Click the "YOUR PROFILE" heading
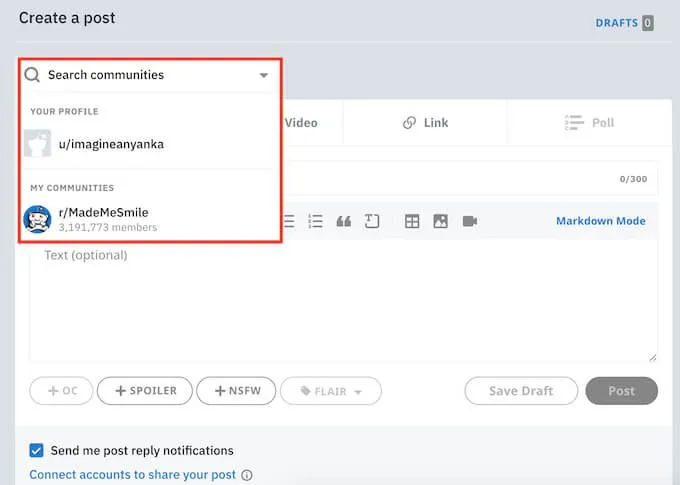The width and height of the screenshot is (680, 485). pos(64,111)
